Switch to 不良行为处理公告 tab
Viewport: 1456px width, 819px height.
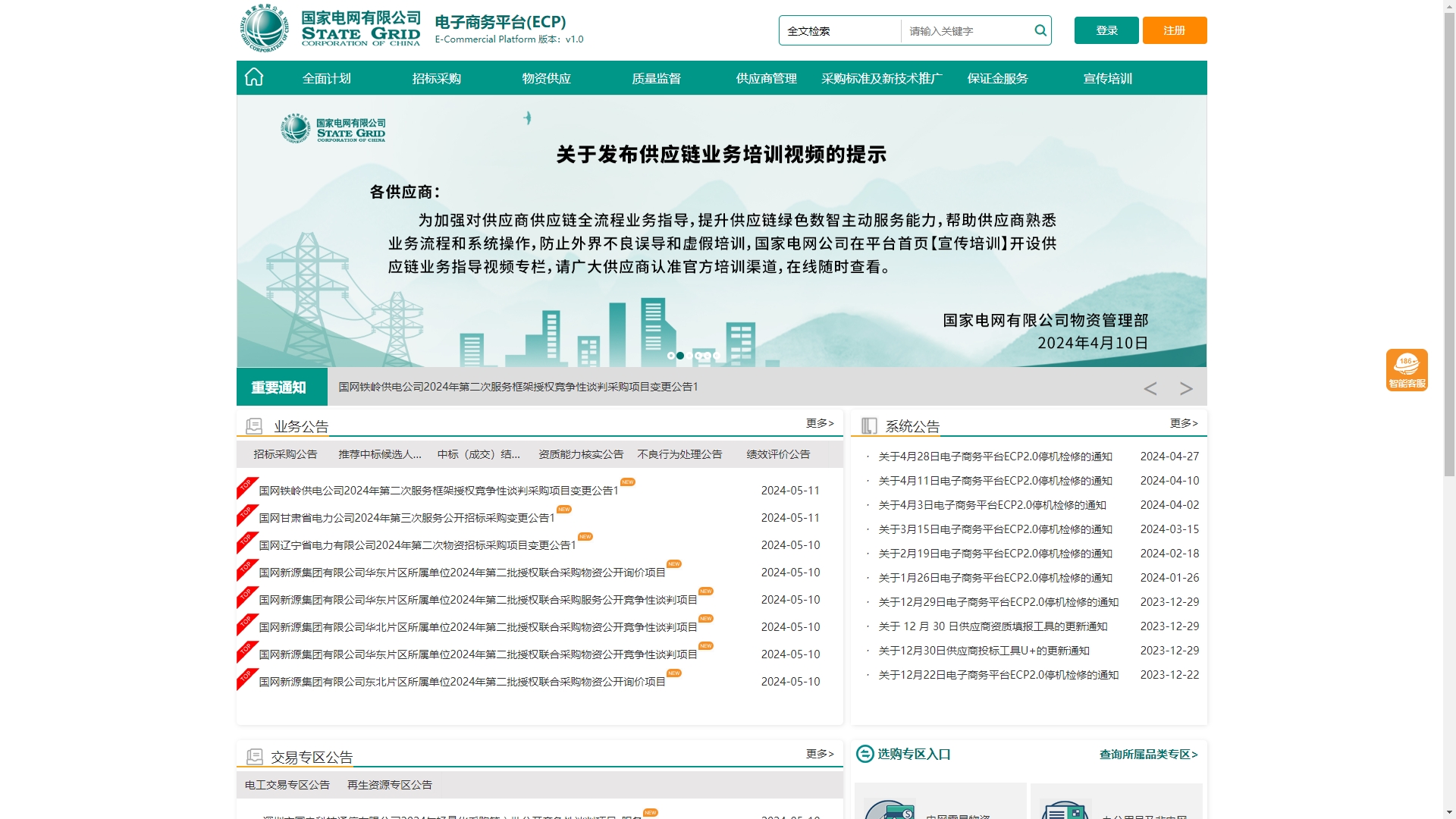[680, 454]
